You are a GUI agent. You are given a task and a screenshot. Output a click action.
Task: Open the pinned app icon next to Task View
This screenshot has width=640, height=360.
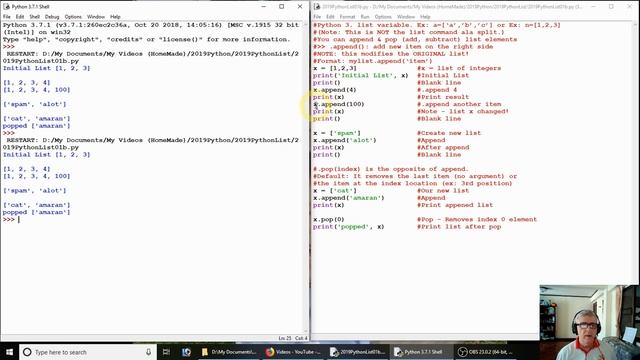[187, 352]
